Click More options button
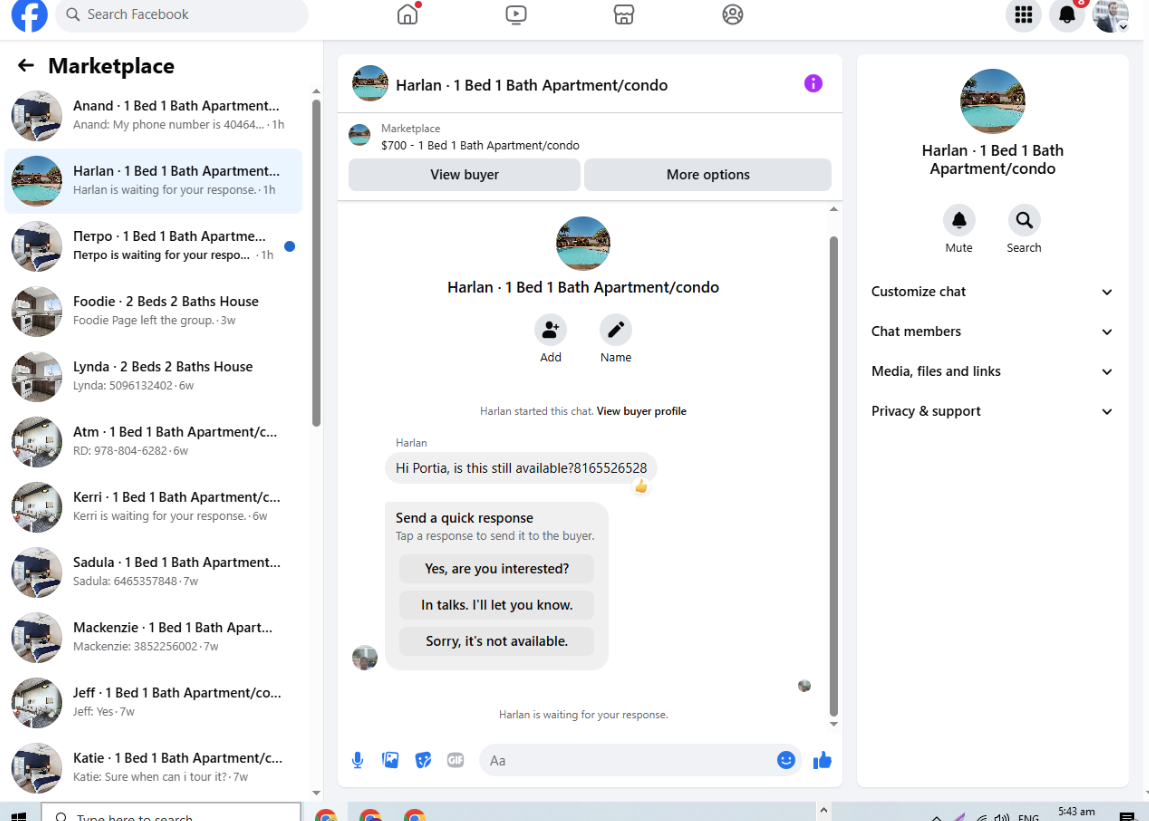 pyautogui.click(x=708, y=174)
